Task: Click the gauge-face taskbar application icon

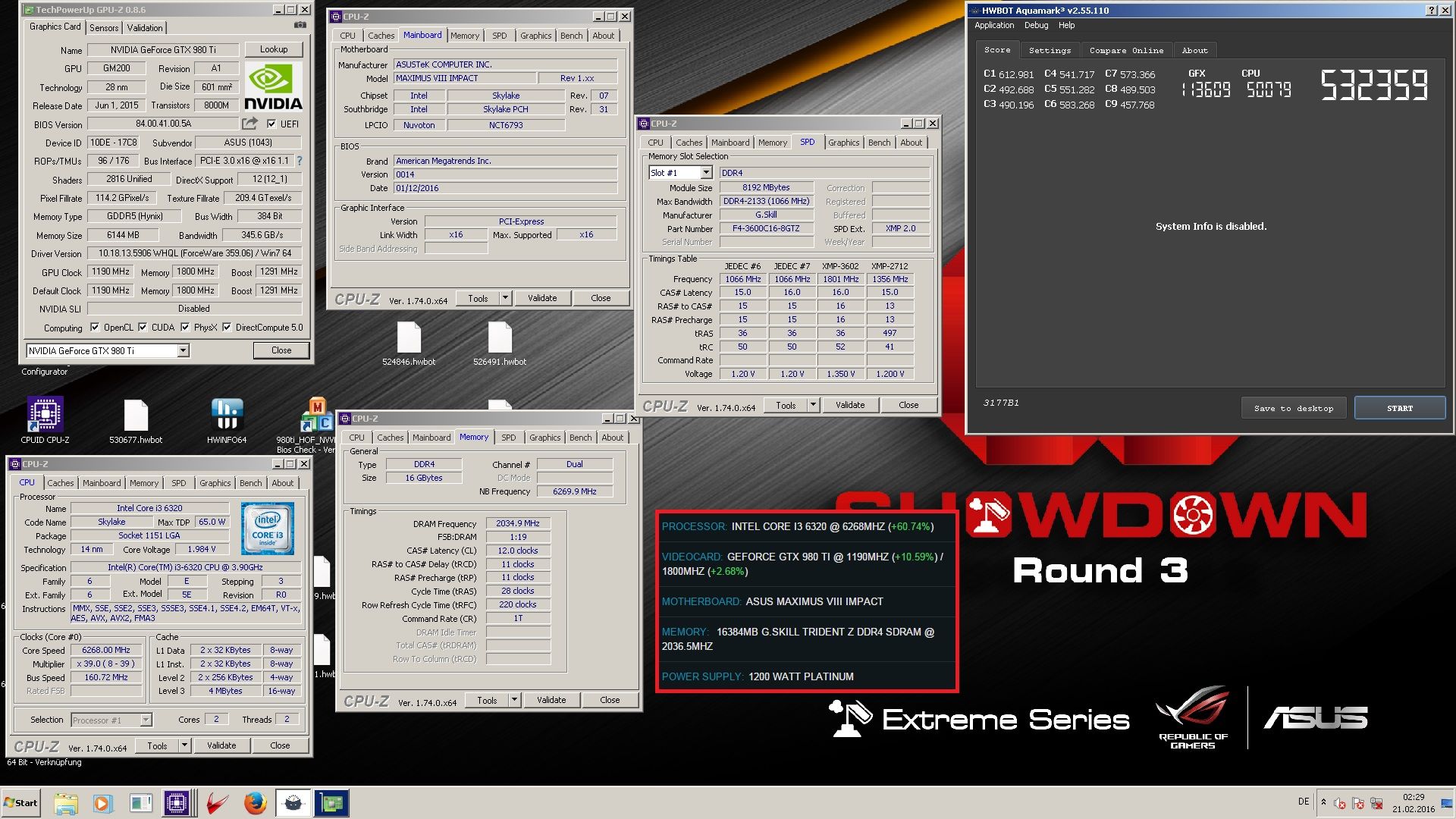Action: coord(293,803)
